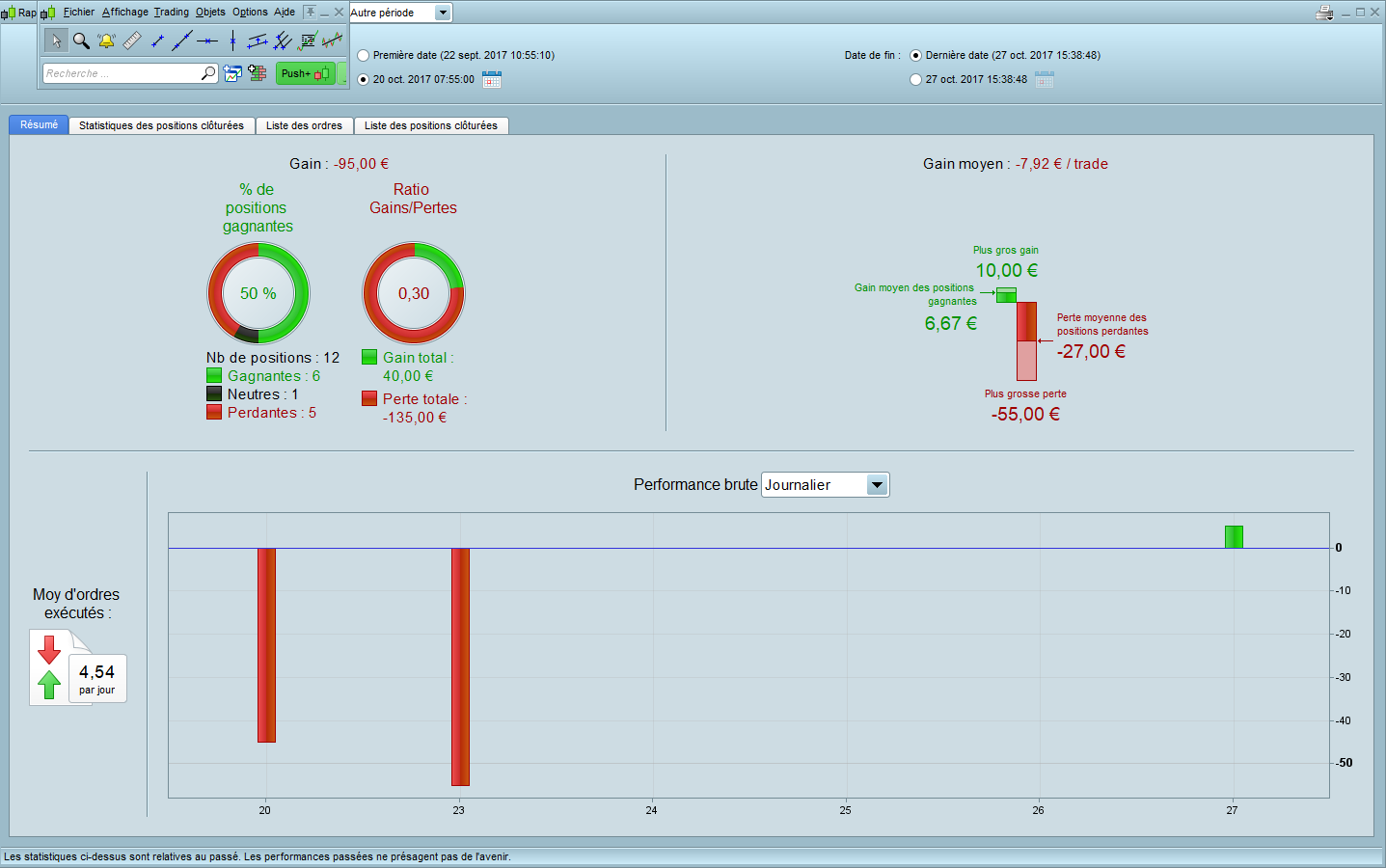
Task: Click the printer icon
Action: pos(1324,13)
